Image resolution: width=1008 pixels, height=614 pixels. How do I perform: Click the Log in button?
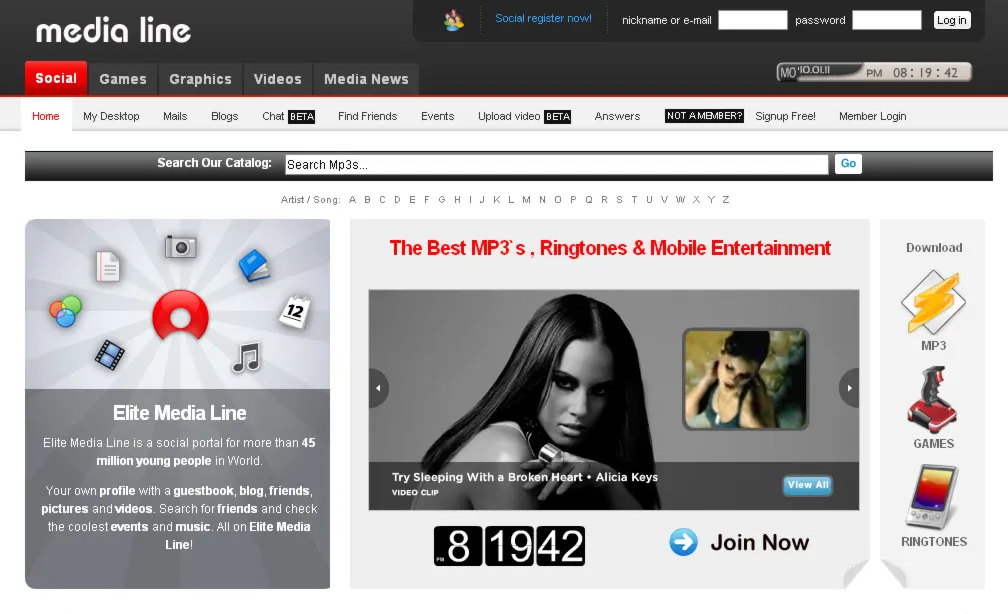point(951,20)
